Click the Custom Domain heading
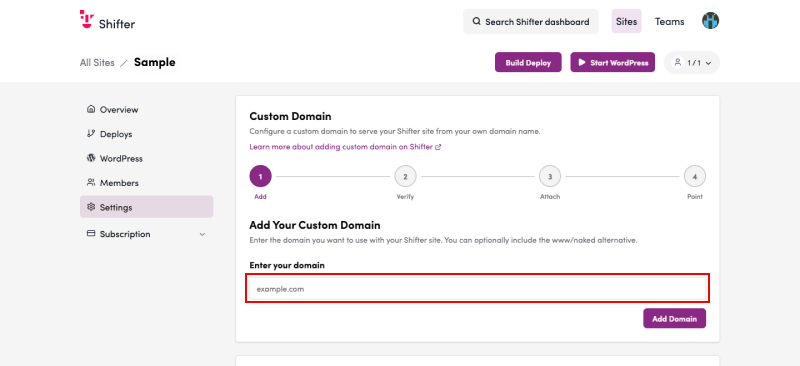 [290, 116]
